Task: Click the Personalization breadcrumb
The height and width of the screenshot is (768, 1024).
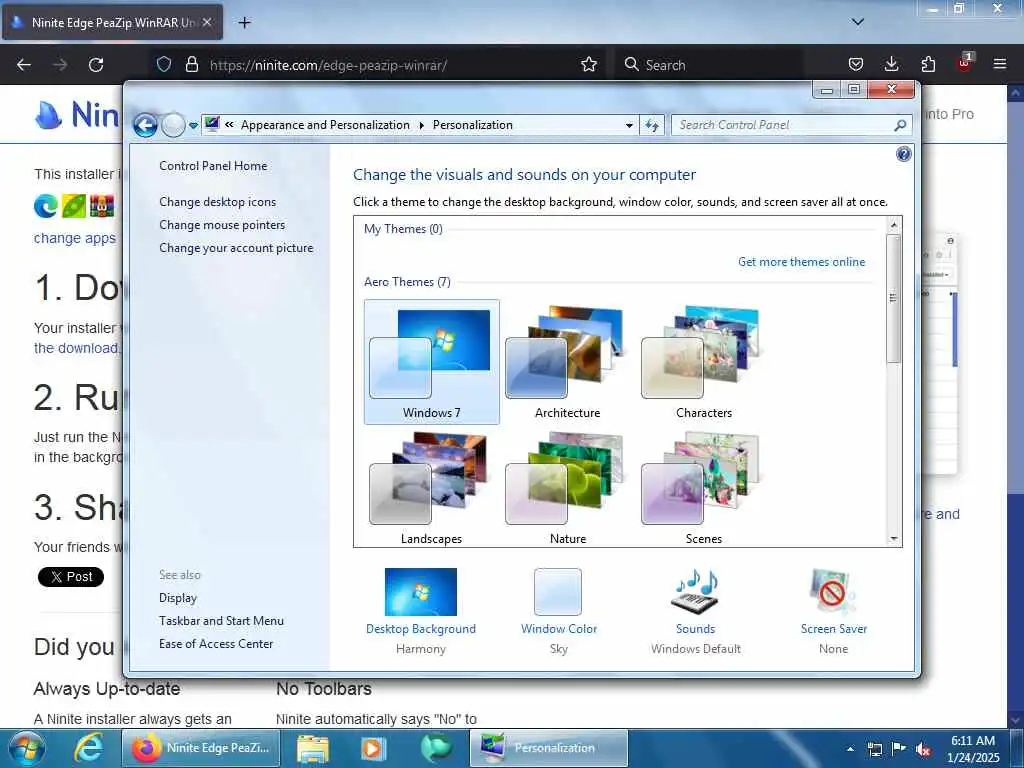Action: click(473, 125)
